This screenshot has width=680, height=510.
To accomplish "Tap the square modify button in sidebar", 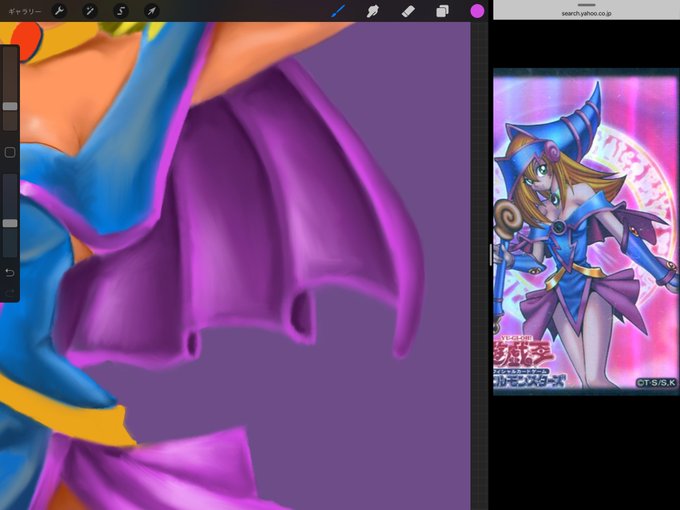I will click(10, 152).
